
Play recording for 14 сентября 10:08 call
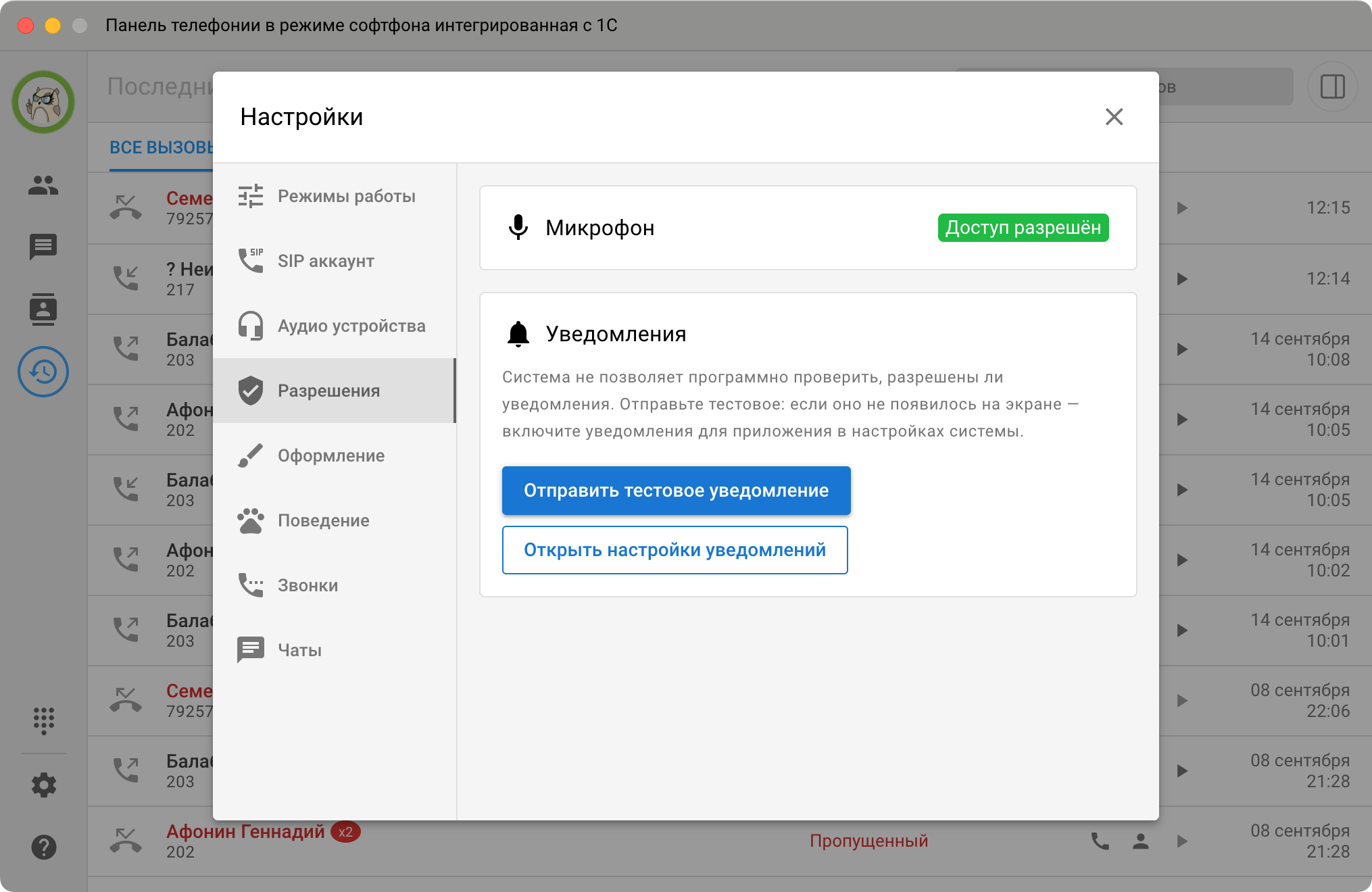(x=1182, y=349)
